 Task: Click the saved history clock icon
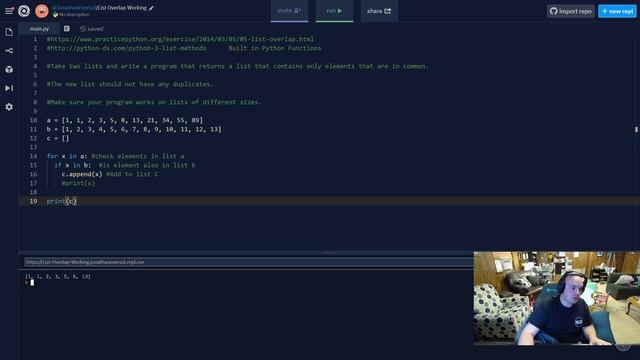point(83,29)
